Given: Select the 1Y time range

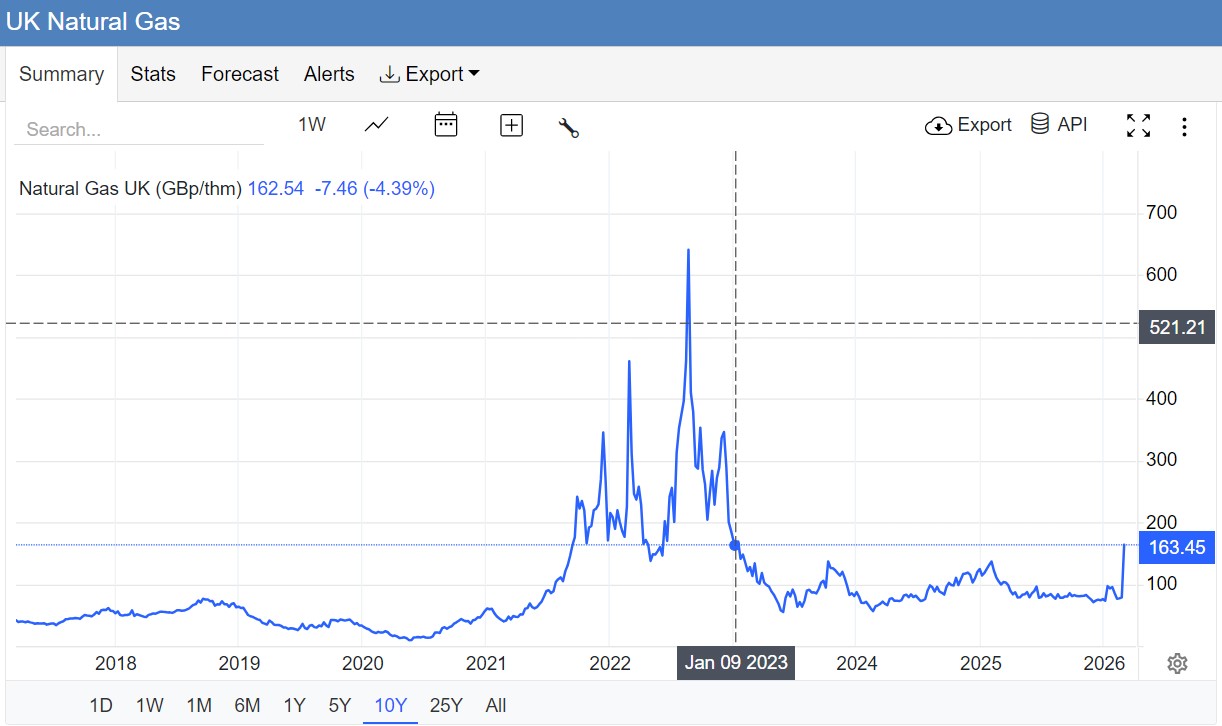Looking at the screenshot, I should pyautogui.click(x=294, y=705).
